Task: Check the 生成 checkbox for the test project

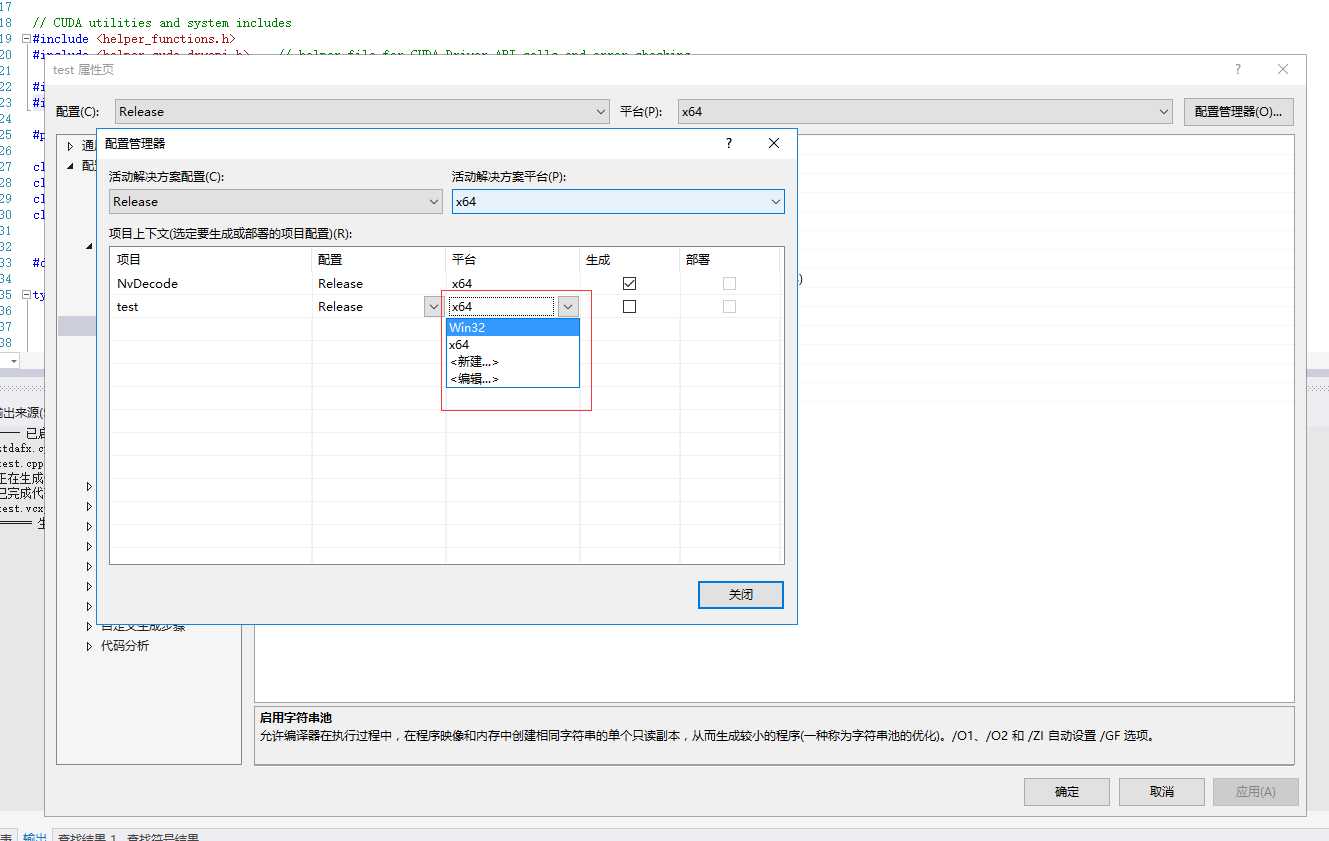Action: (629, 306)
